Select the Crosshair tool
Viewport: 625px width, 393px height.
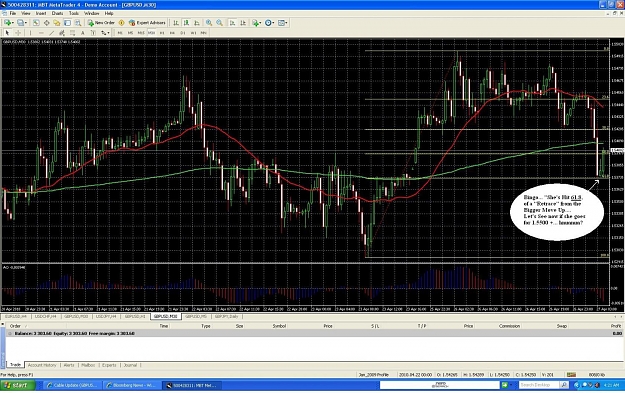coord(18,33)
